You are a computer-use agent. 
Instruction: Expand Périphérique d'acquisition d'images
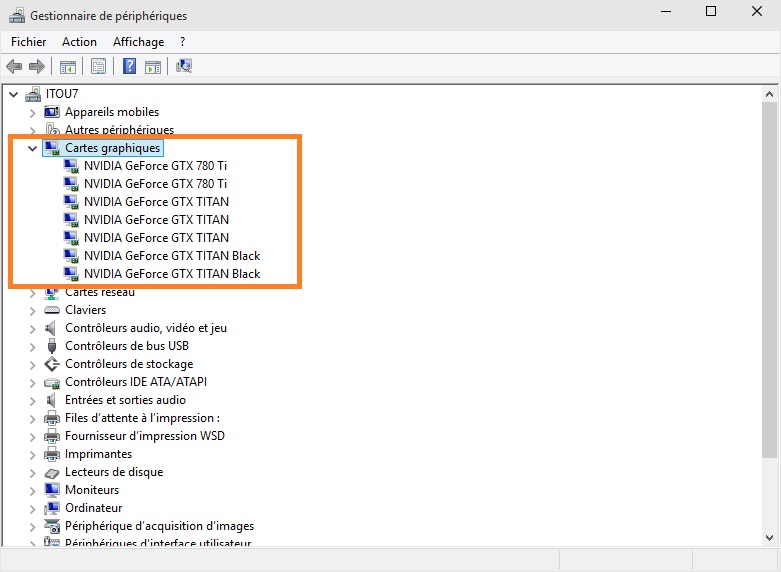[32, 527]
